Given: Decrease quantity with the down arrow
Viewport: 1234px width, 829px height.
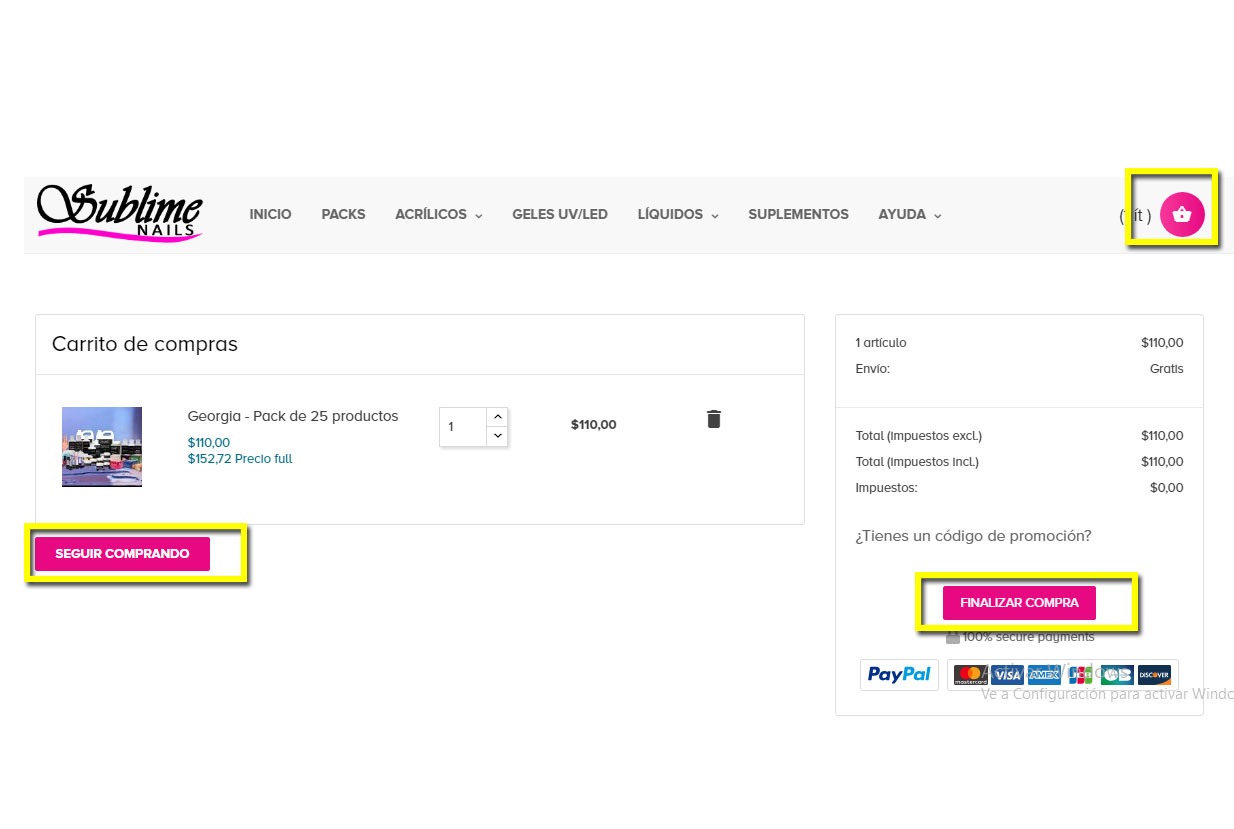Looking at the screenshot, I should click(498, 436).
